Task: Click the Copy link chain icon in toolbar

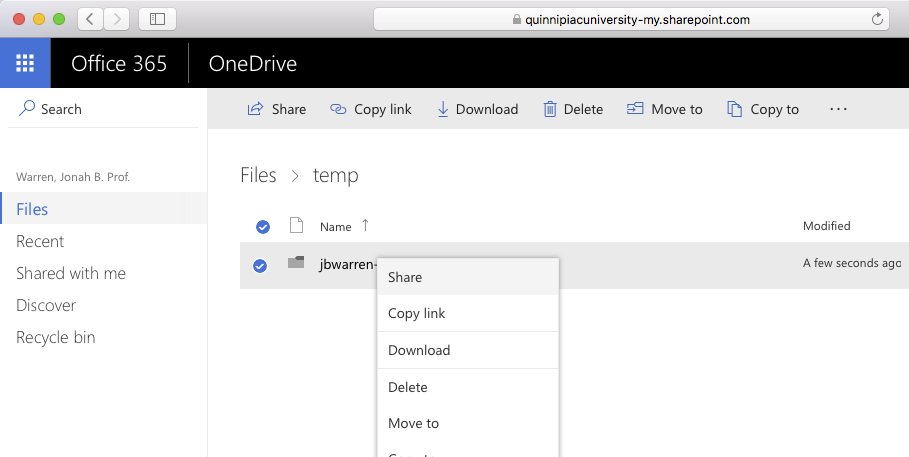Action: coord(338,109)
